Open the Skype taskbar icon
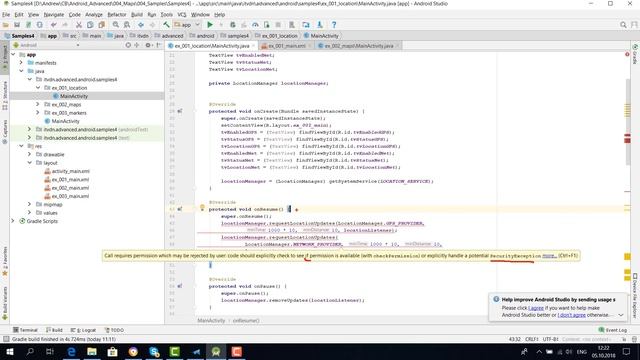The image size is (640, 360). [x=154, y=351]
